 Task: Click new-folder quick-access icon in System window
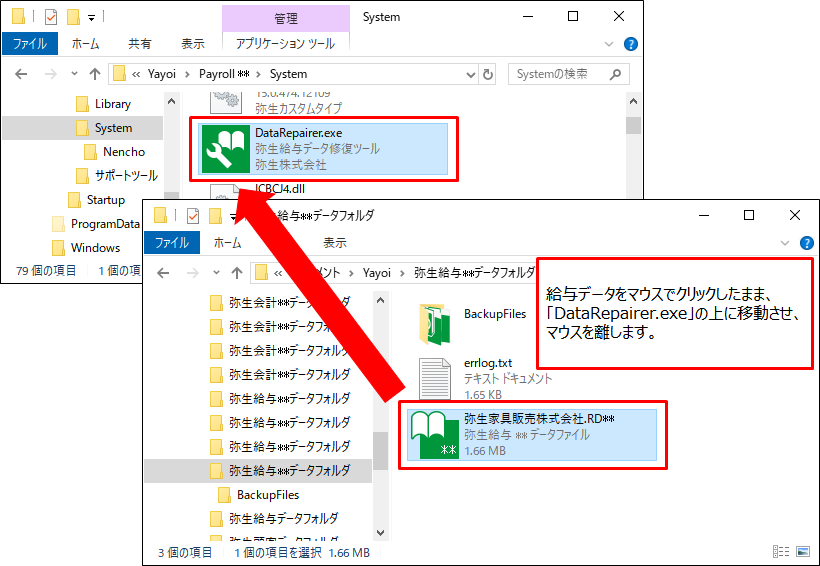pos(73,17)
